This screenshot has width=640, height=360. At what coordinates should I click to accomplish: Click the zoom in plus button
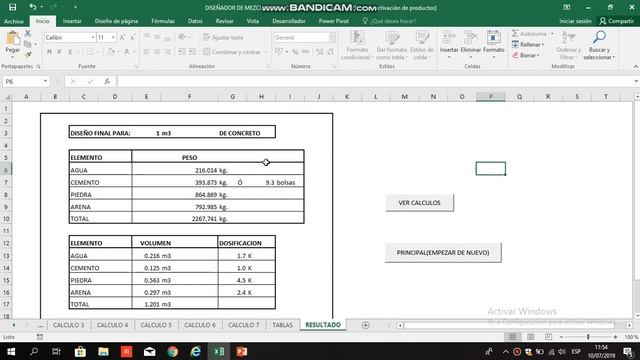point(615,337)
